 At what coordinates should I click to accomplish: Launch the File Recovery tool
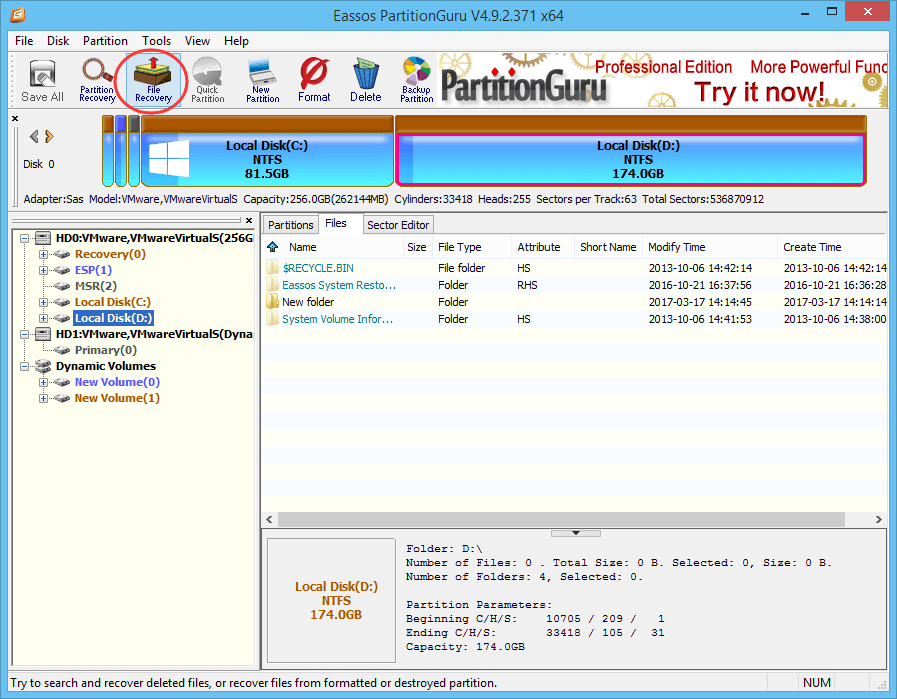pos(153,80)
